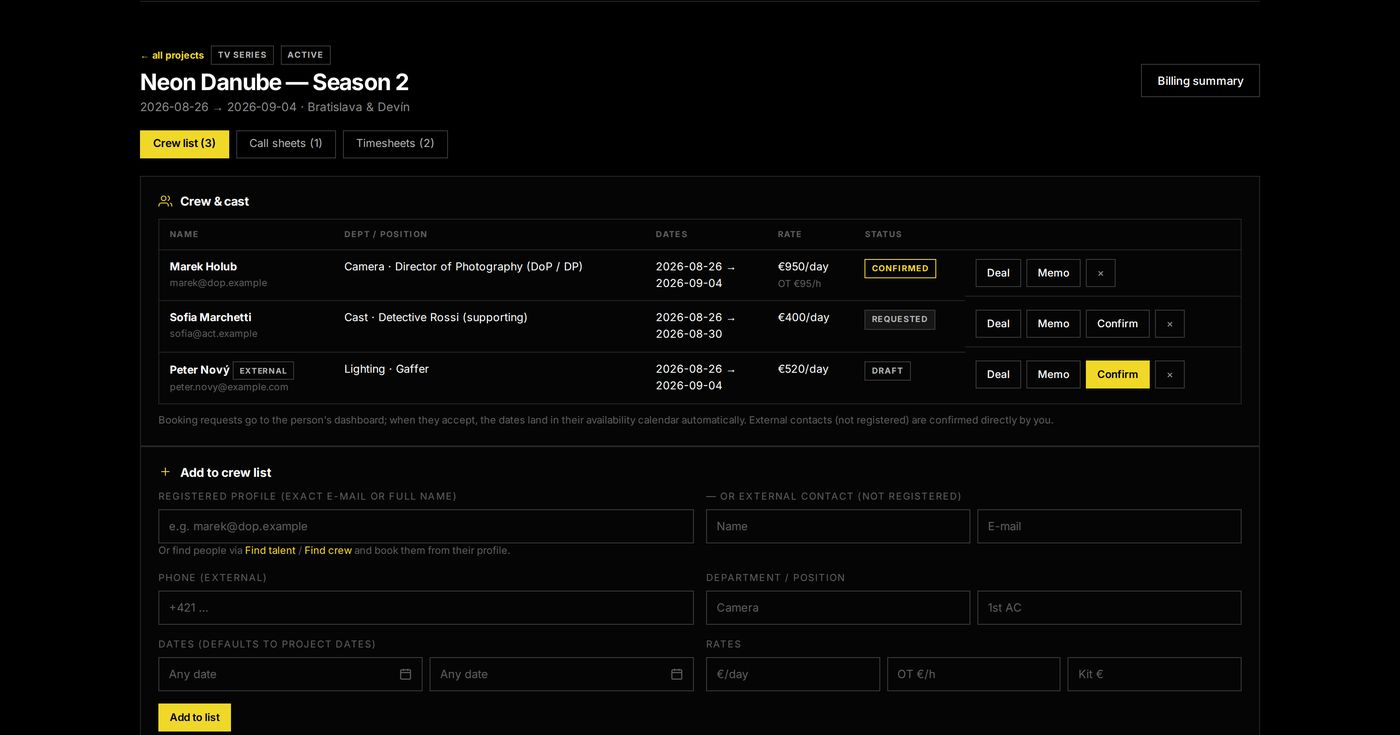Click the Add to list button
This screenshot has width=1400, height=735.
point(194,718)
